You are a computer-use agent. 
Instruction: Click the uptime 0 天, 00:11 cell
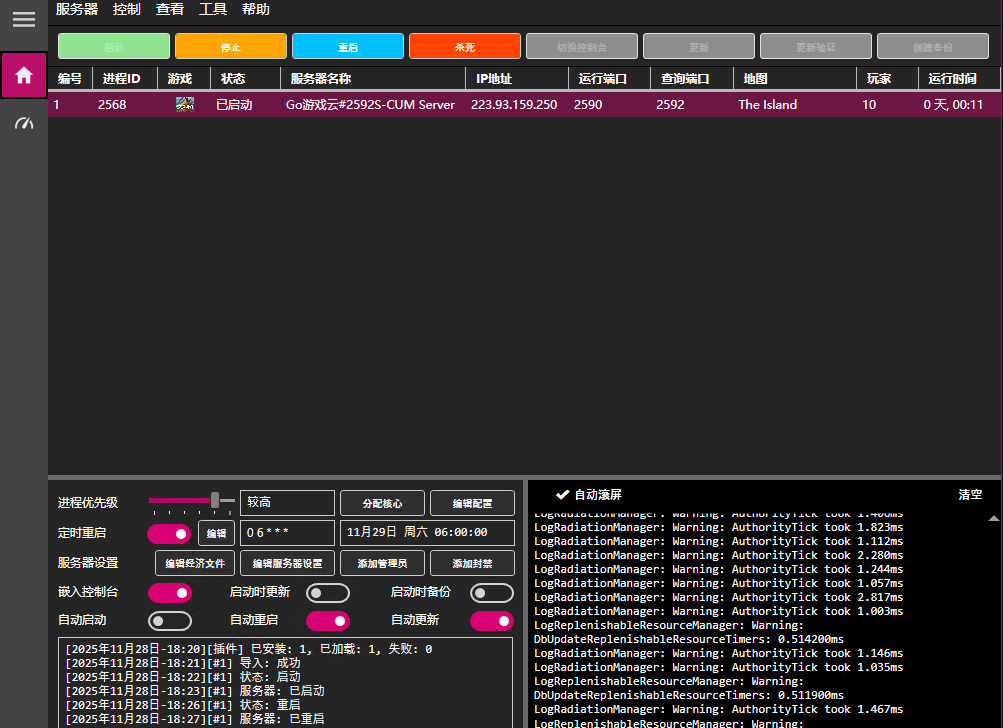[x=953, y=105]
